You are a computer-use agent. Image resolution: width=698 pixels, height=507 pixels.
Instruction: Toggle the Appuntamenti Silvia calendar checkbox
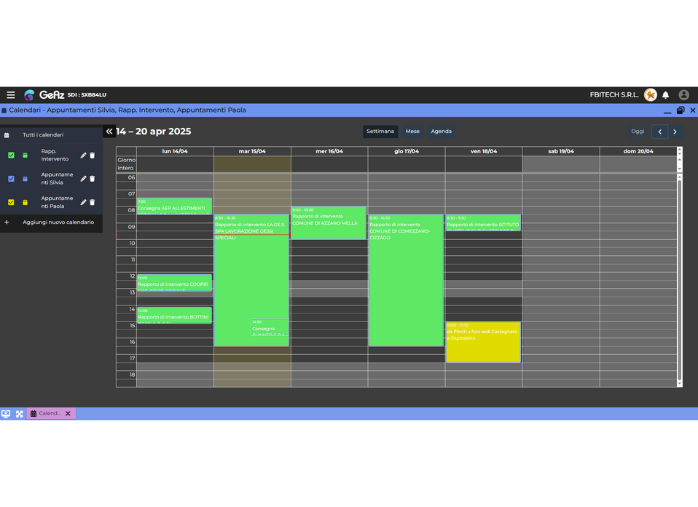(11, 179)
